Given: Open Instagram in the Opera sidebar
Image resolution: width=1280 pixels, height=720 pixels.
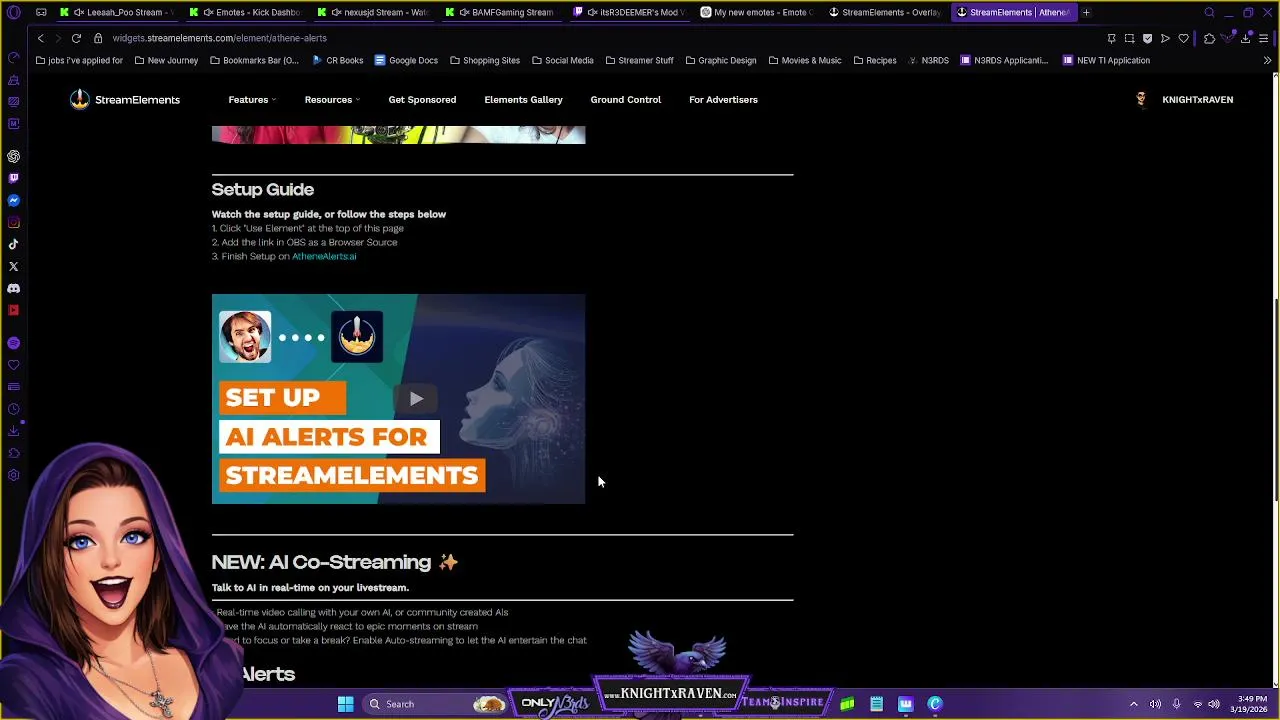Looking at the screenshot, I should pyautogui.click(x=13, y=222).
